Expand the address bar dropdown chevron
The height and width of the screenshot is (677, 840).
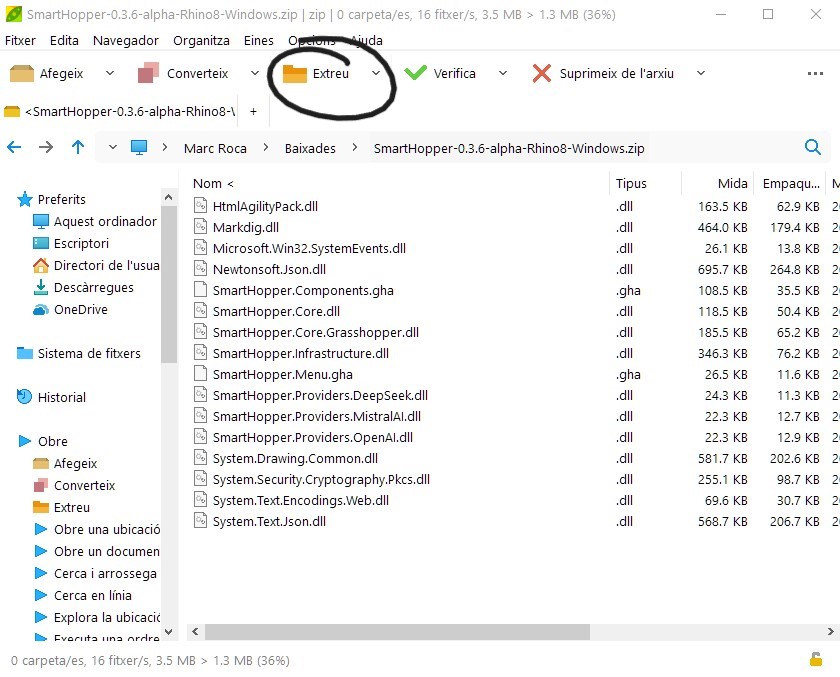113,146
